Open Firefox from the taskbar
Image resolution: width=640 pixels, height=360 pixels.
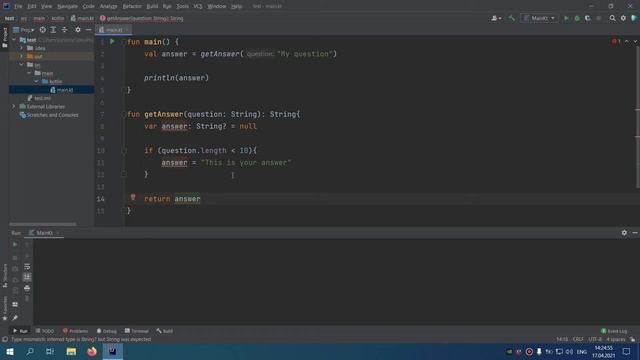pos(92,352)
